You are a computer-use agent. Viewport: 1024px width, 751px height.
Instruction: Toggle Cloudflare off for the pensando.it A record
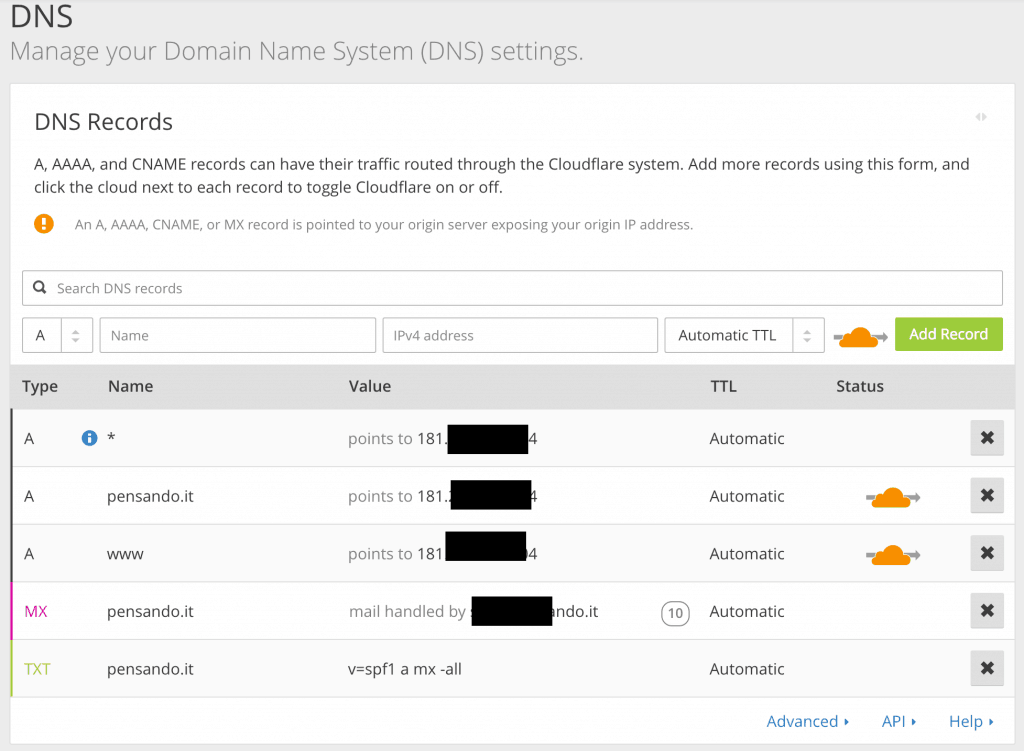point(891,495)
